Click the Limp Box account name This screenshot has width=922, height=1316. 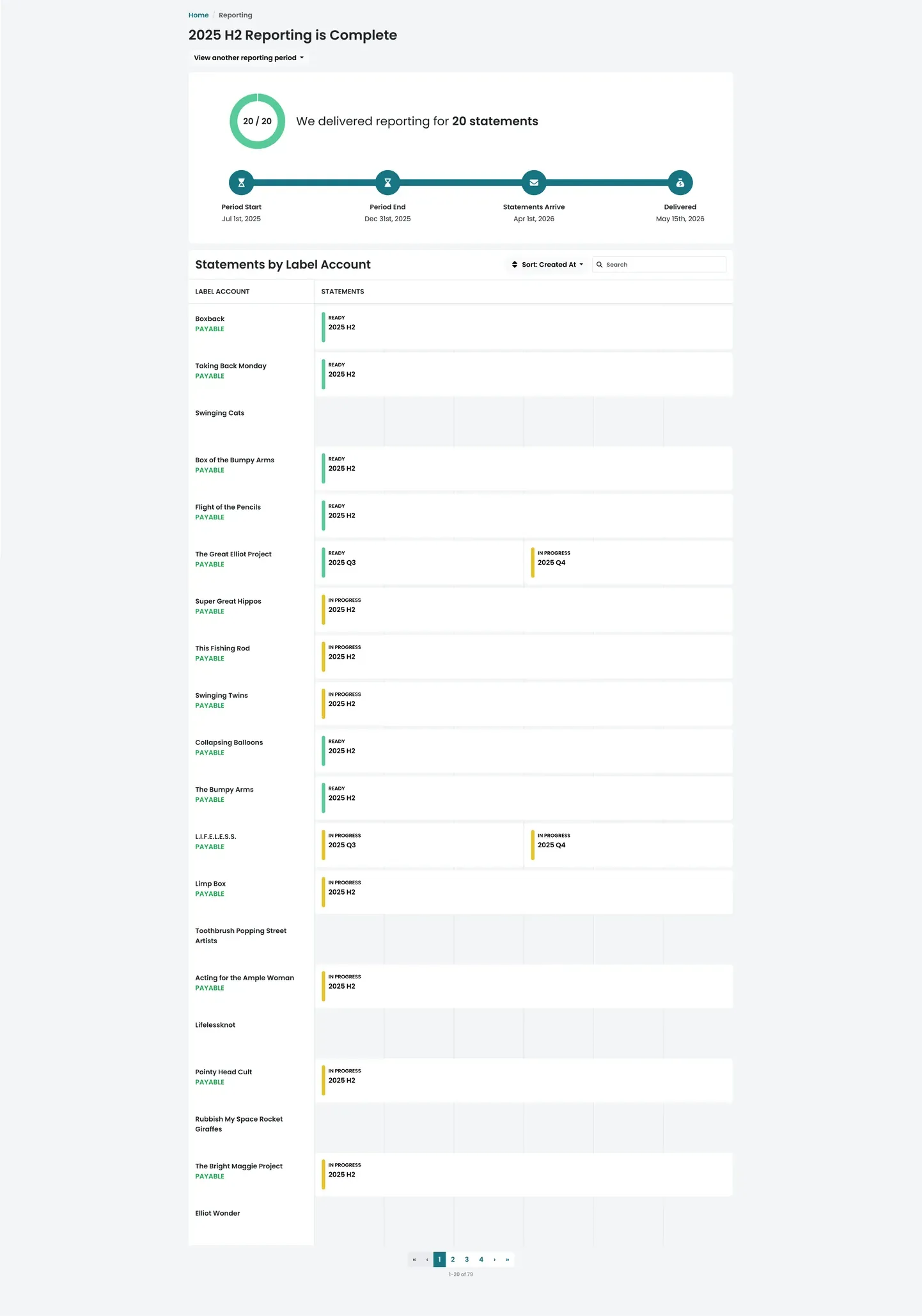click(x=210, y=884)
